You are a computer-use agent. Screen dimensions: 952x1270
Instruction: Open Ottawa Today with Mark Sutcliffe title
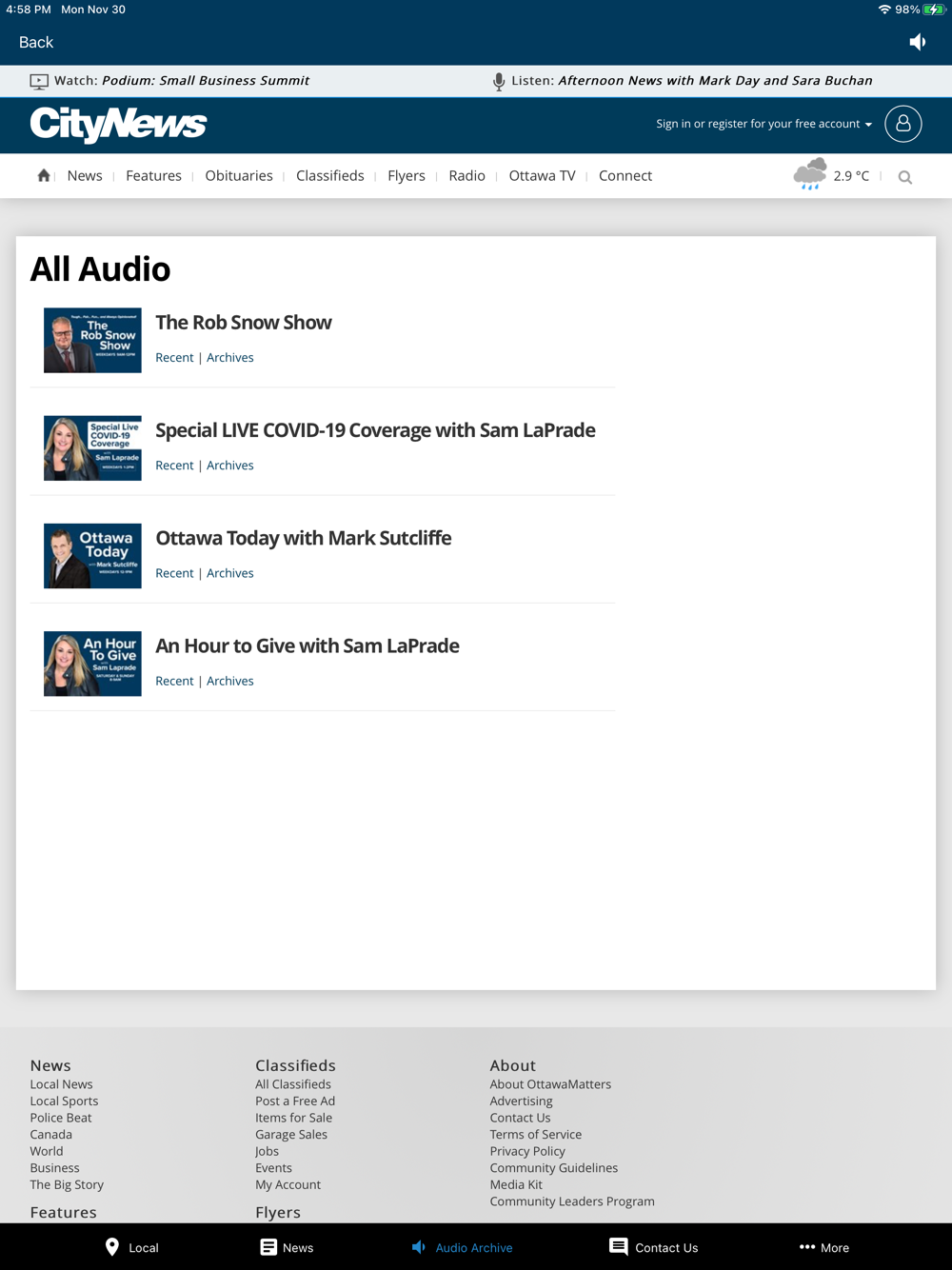[304, 539]
